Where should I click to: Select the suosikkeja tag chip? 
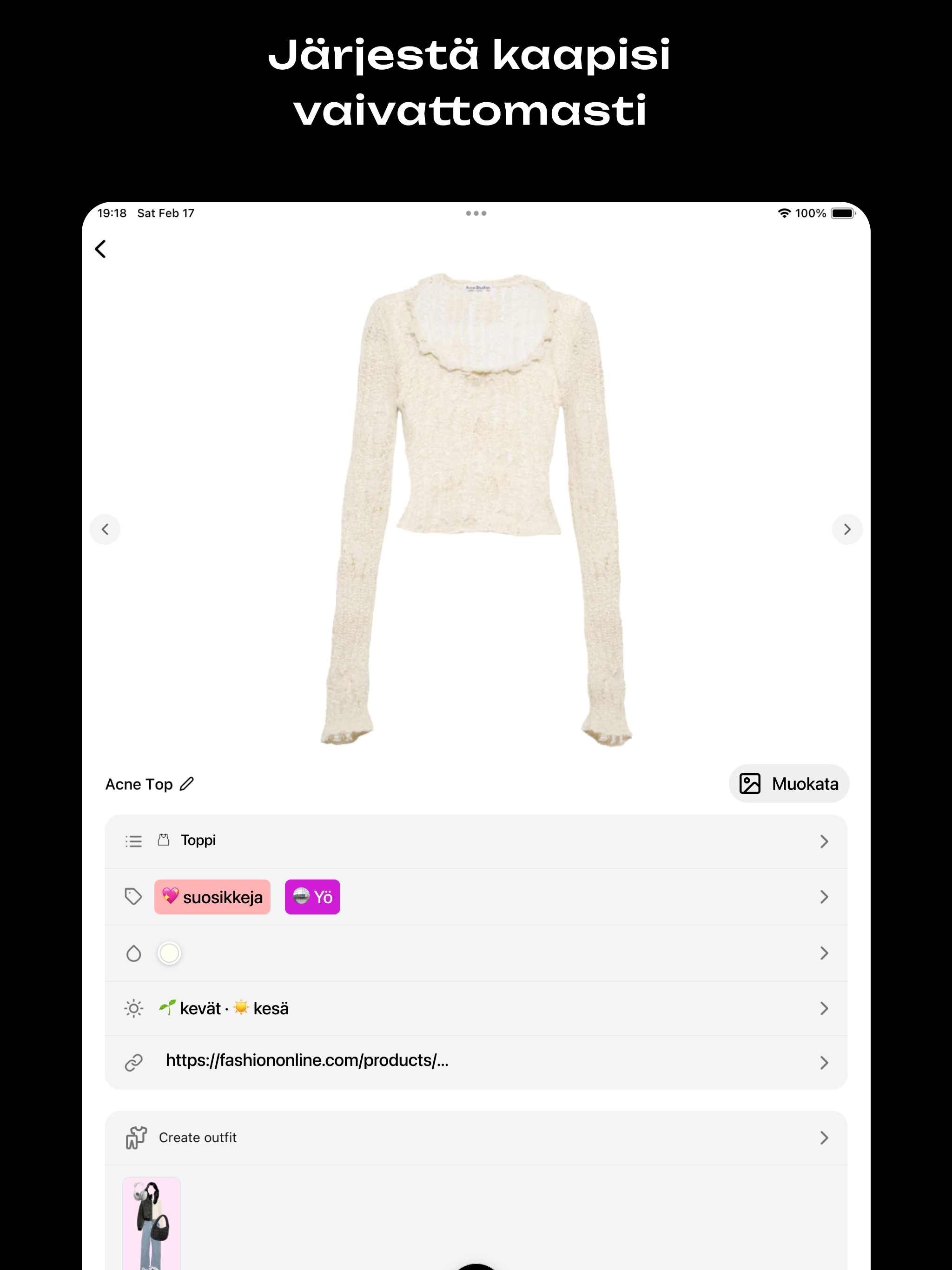coord(212,897)
